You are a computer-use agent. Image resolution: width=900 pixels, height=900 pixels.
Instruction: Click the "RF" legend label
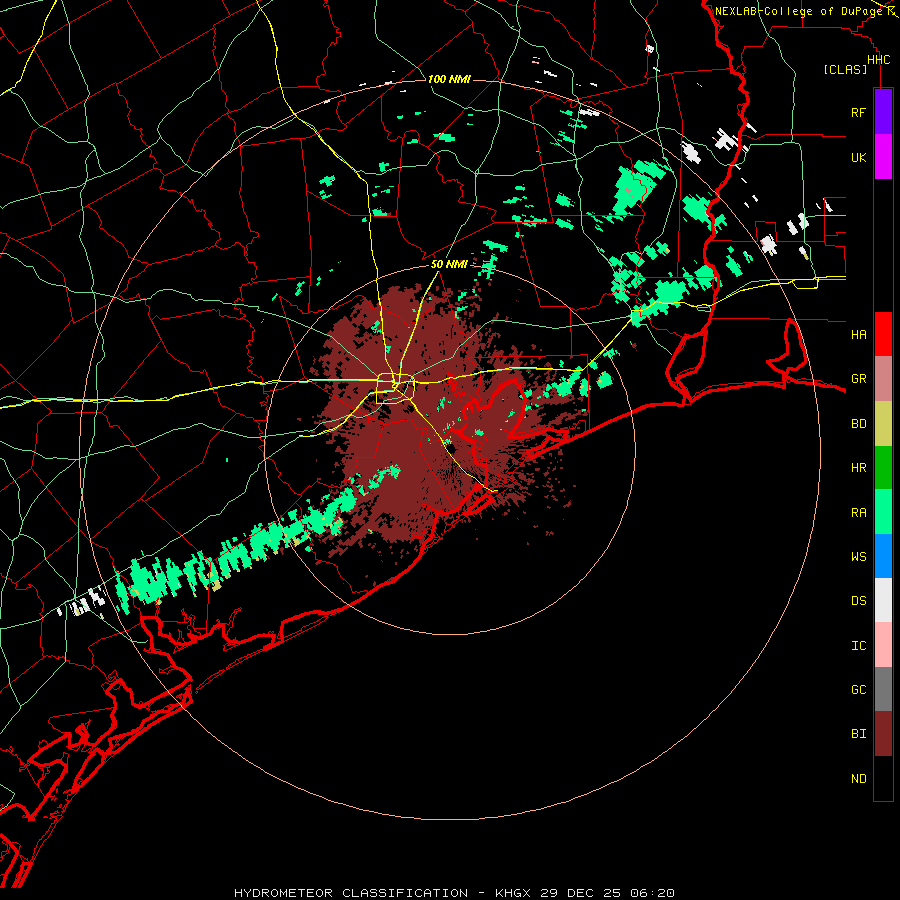click(859, 112)
